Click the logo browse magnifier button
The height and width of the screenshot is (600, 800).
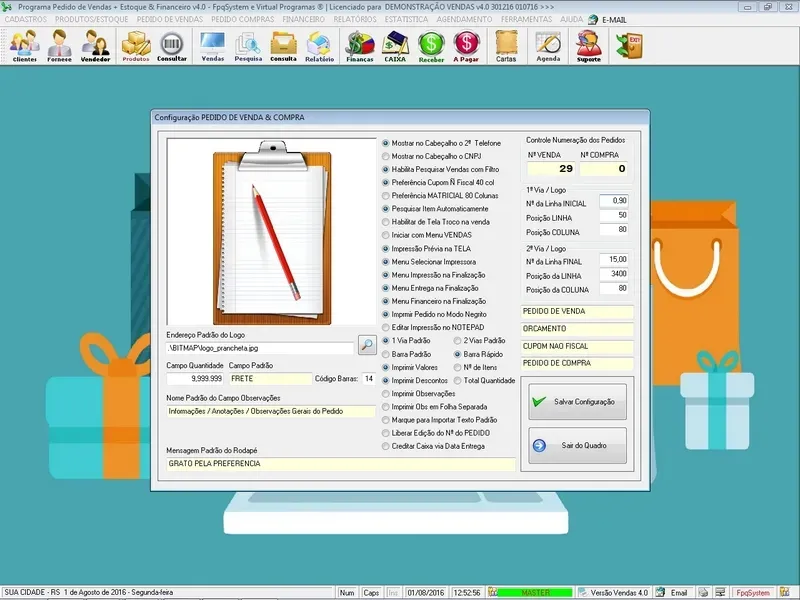pos(367,346)
